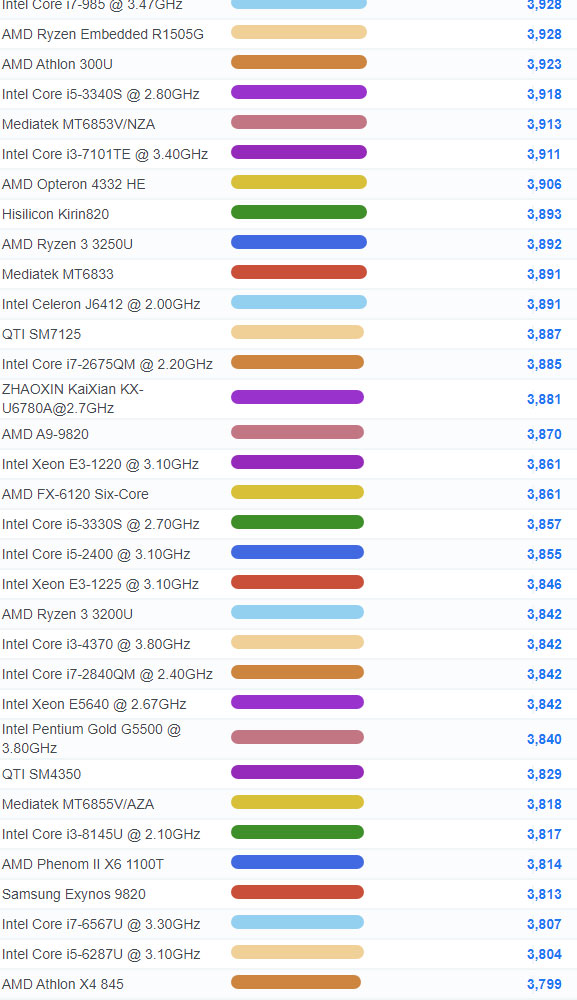
Task: Click the 3,887 score for QTI SM7125
Action: [544, 334]
